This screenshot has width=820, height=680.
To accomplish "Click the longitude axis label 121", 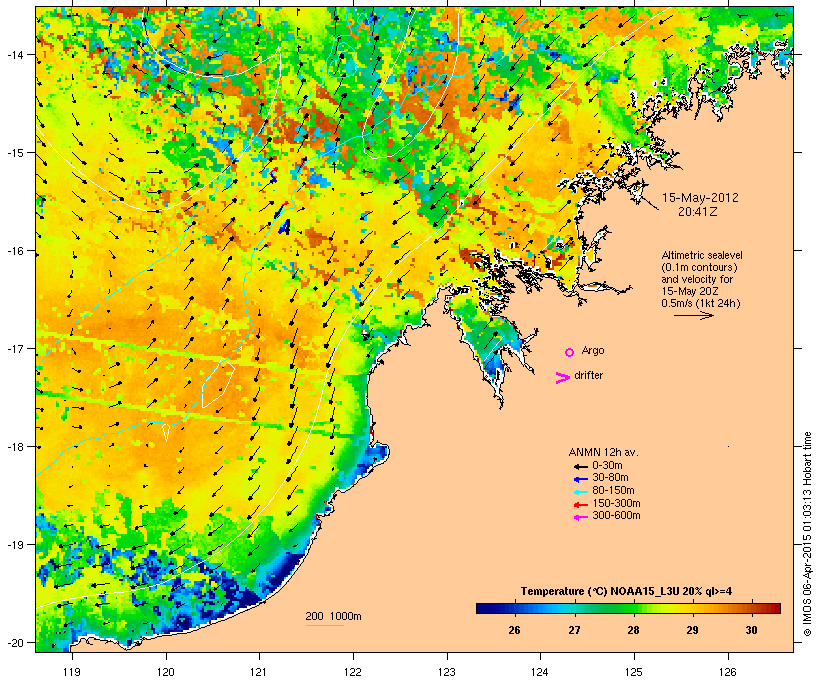I will coord(259,672).
